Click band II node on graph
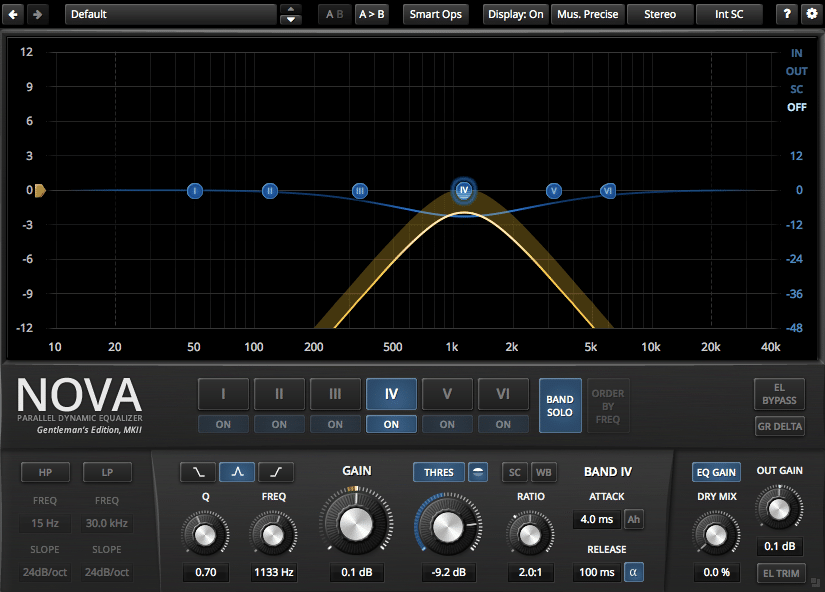Image resolution: width=825 pixels, height=592 pixels. [x=270, y=190]
